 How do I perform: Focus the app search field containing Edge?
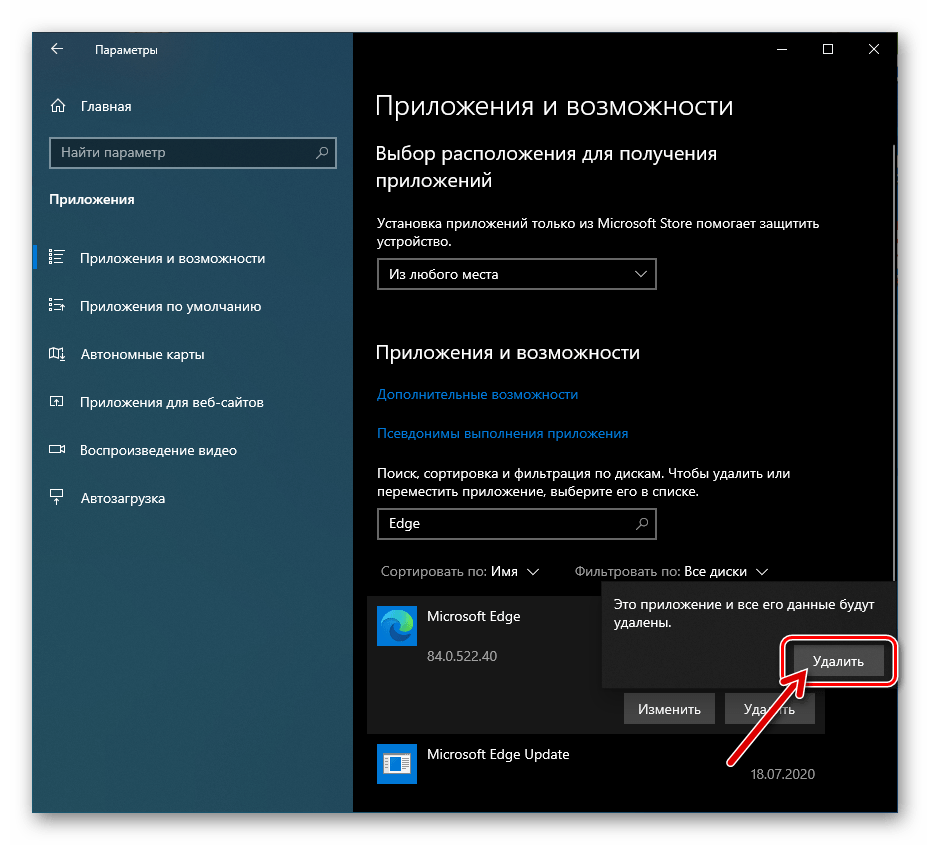point(517,524)
